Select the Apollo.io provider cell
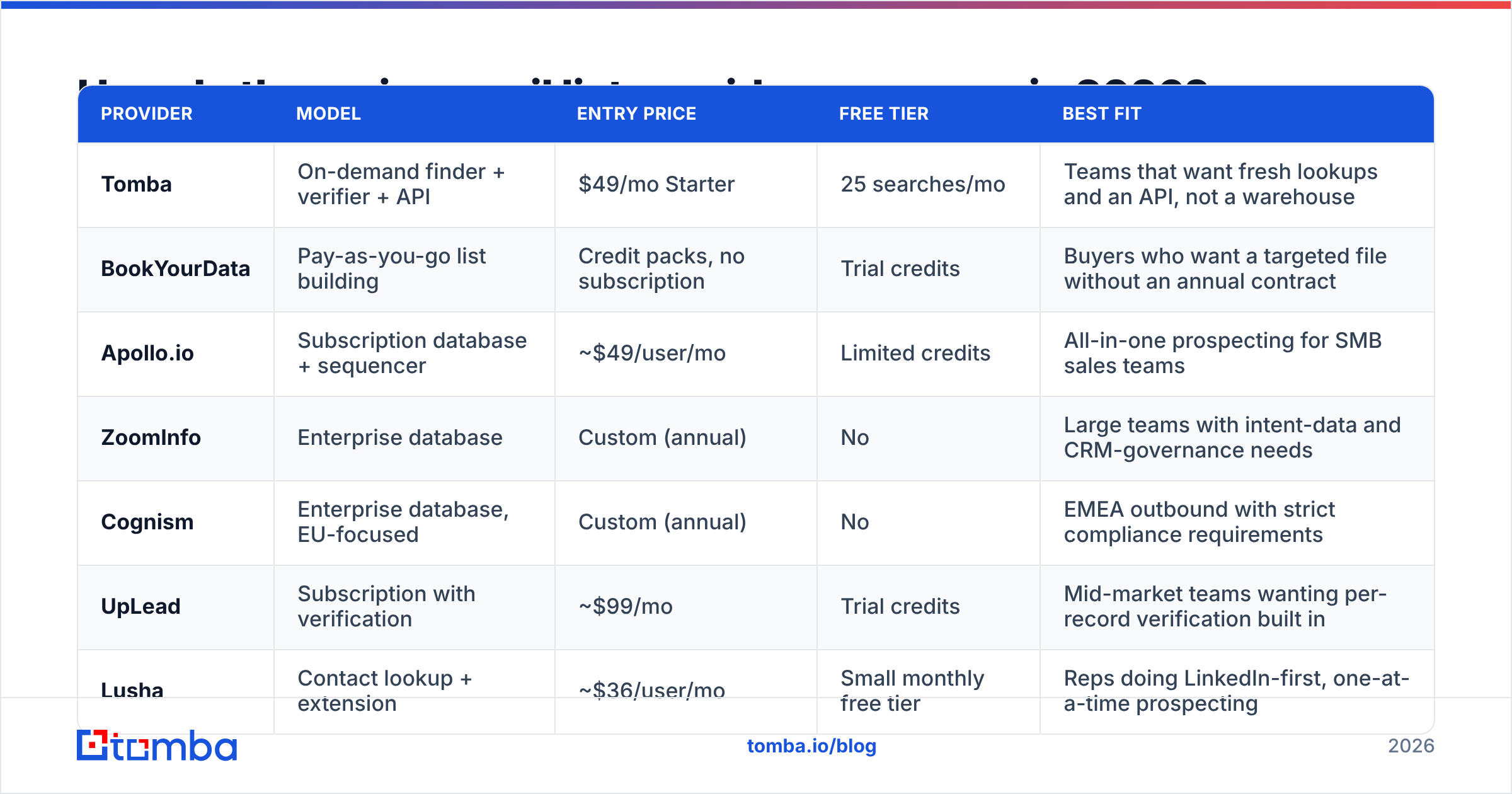1512x794 pixels. (176, 354)
